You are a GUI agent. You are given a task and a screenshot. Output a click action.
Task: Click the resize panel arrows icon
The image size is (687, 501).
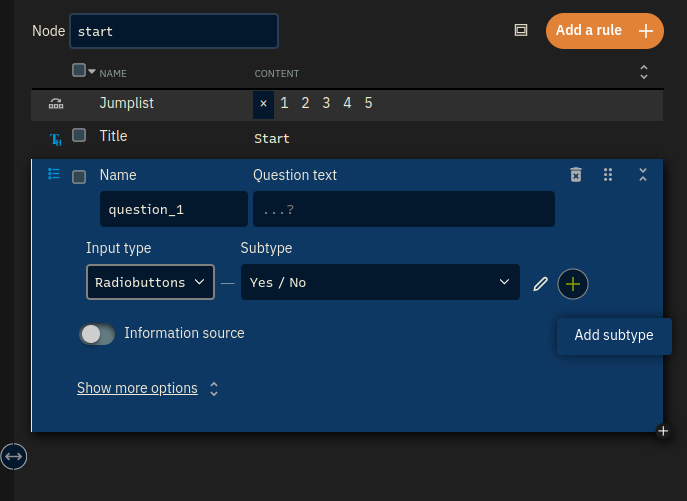pos(14,456)
